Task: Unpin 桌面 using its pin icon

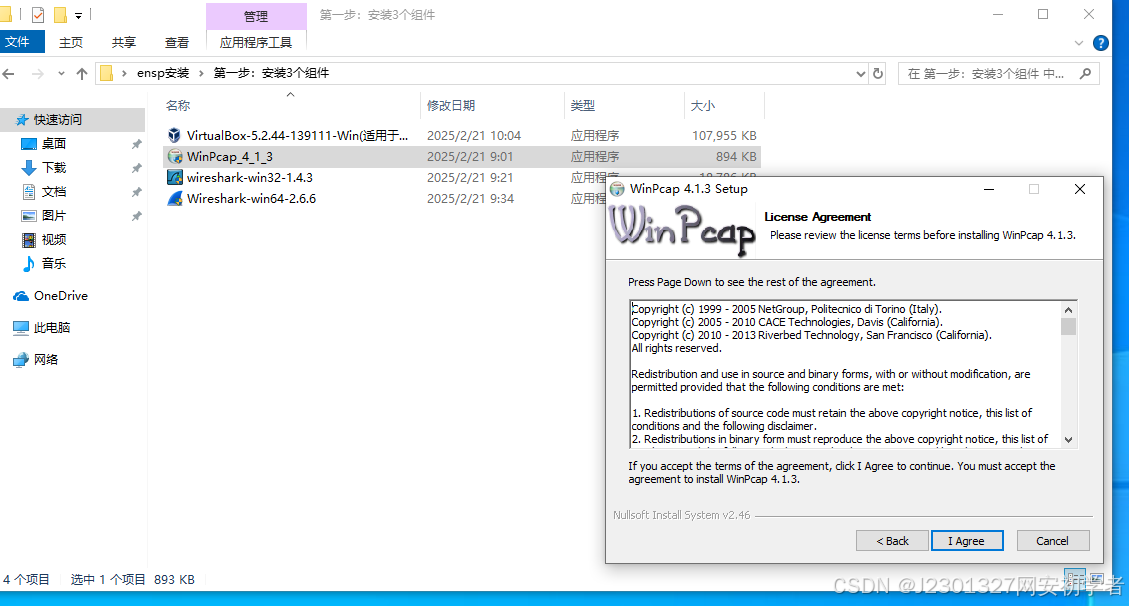Action: pos(136,144)
